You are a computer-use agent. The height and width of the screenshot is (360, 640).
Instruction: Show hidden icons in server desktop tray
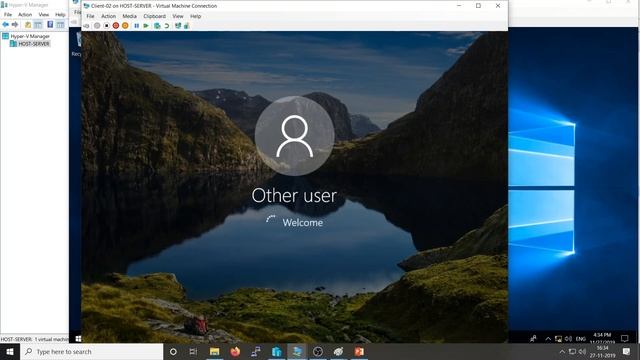(548, 338)
